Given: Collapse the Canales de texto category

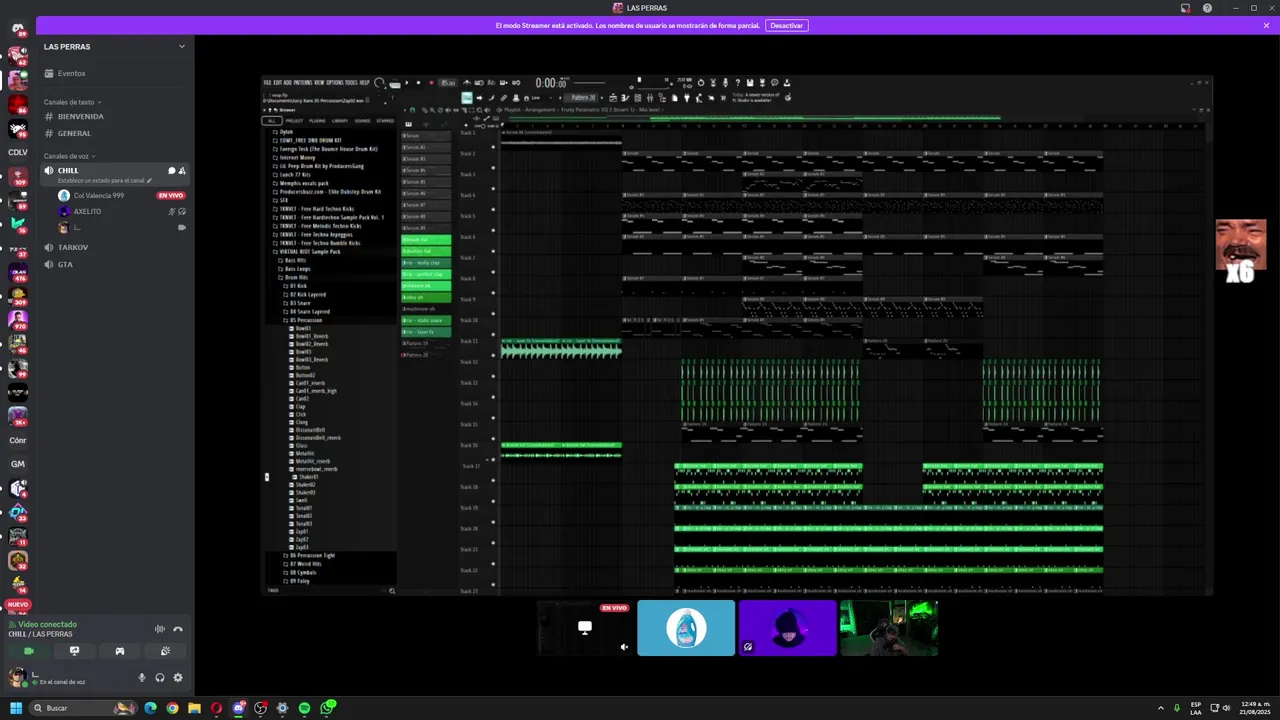Looking at the screenshot, I should point(71,102).
